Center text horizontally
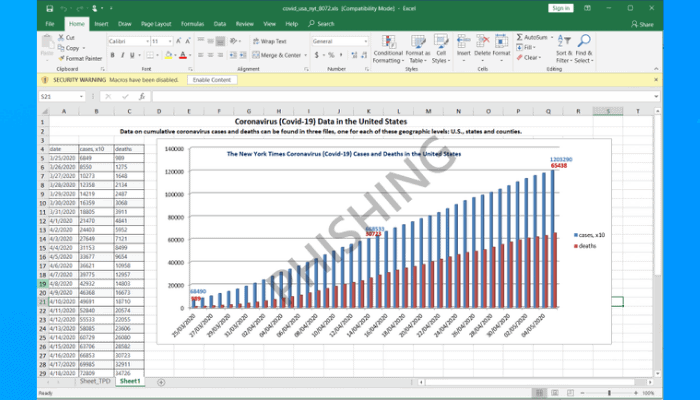Screen dimensions: 700x400 coord(211,55)
